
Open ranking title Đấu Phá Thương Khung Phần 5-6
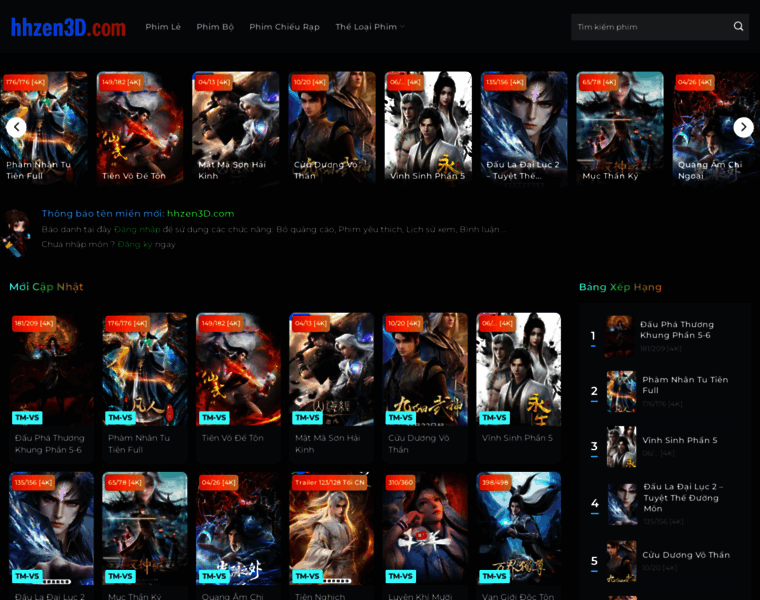pos(677,330)
